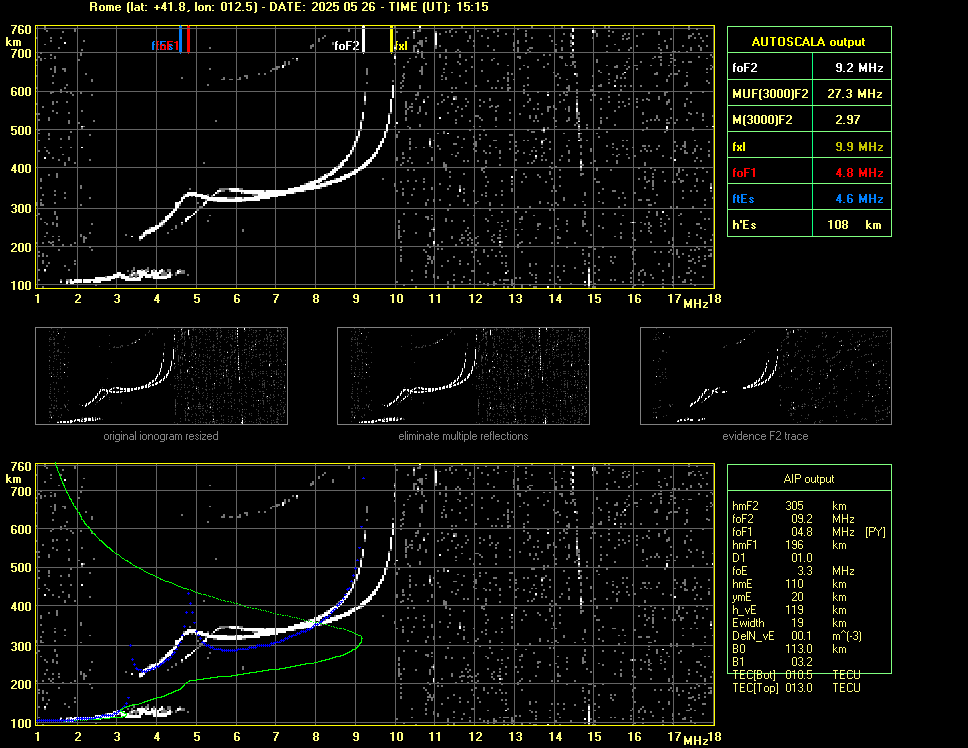
Task: Select the AUTOSCALA output table heading
Action: (x=808, y=42)
